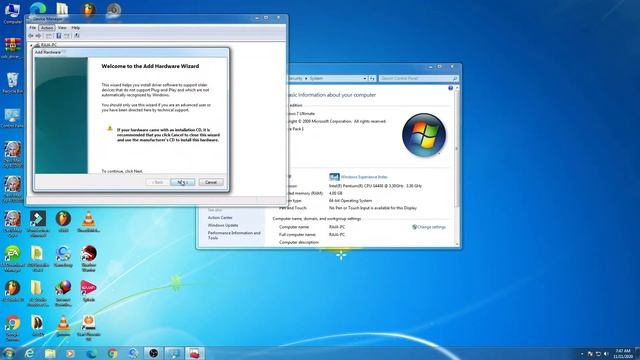Open the File menu in Device Manager
640x360 pixels.
33,28
